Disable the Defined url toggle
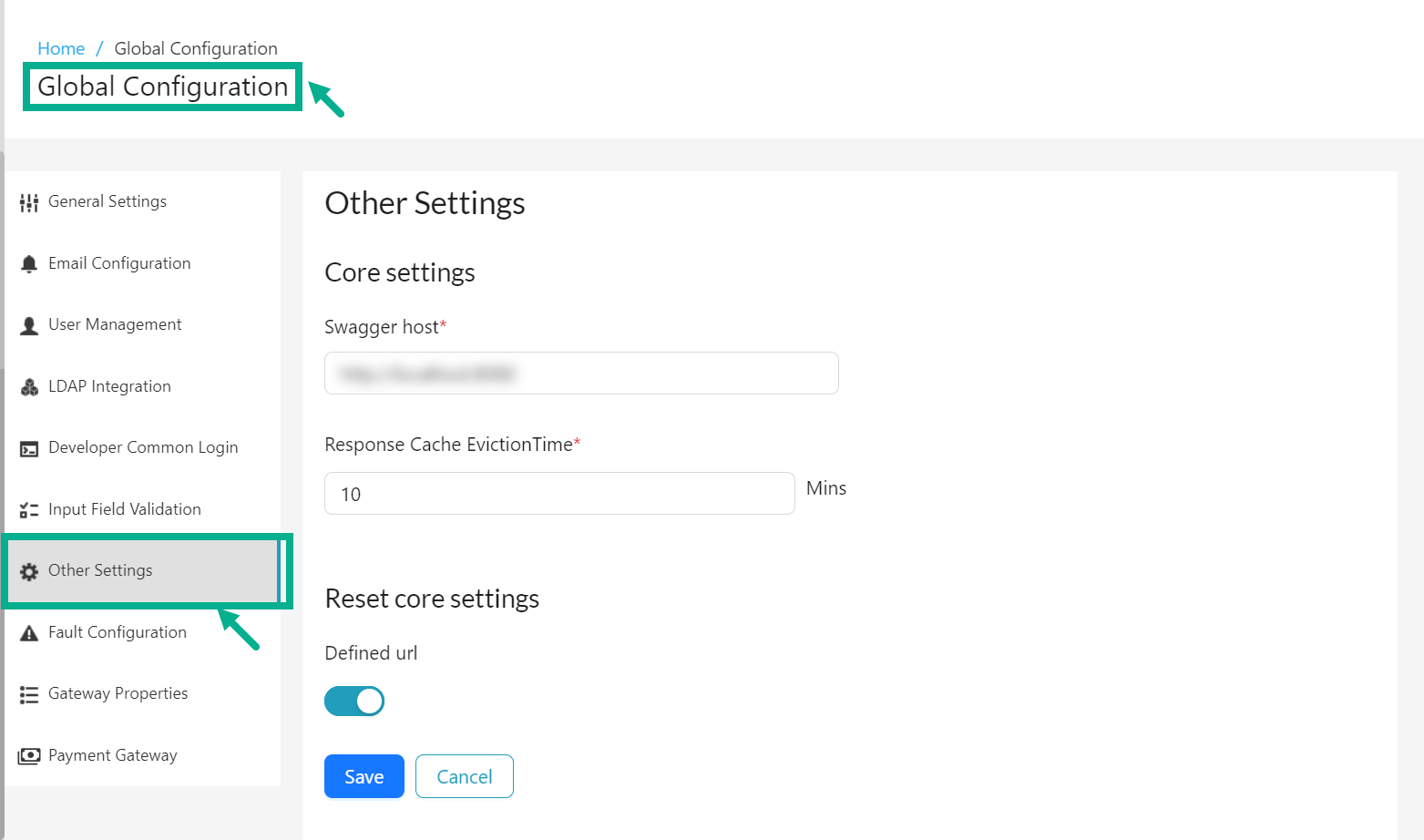The height and width of the screenshot is (840, 1424). (x=354, y=701)
